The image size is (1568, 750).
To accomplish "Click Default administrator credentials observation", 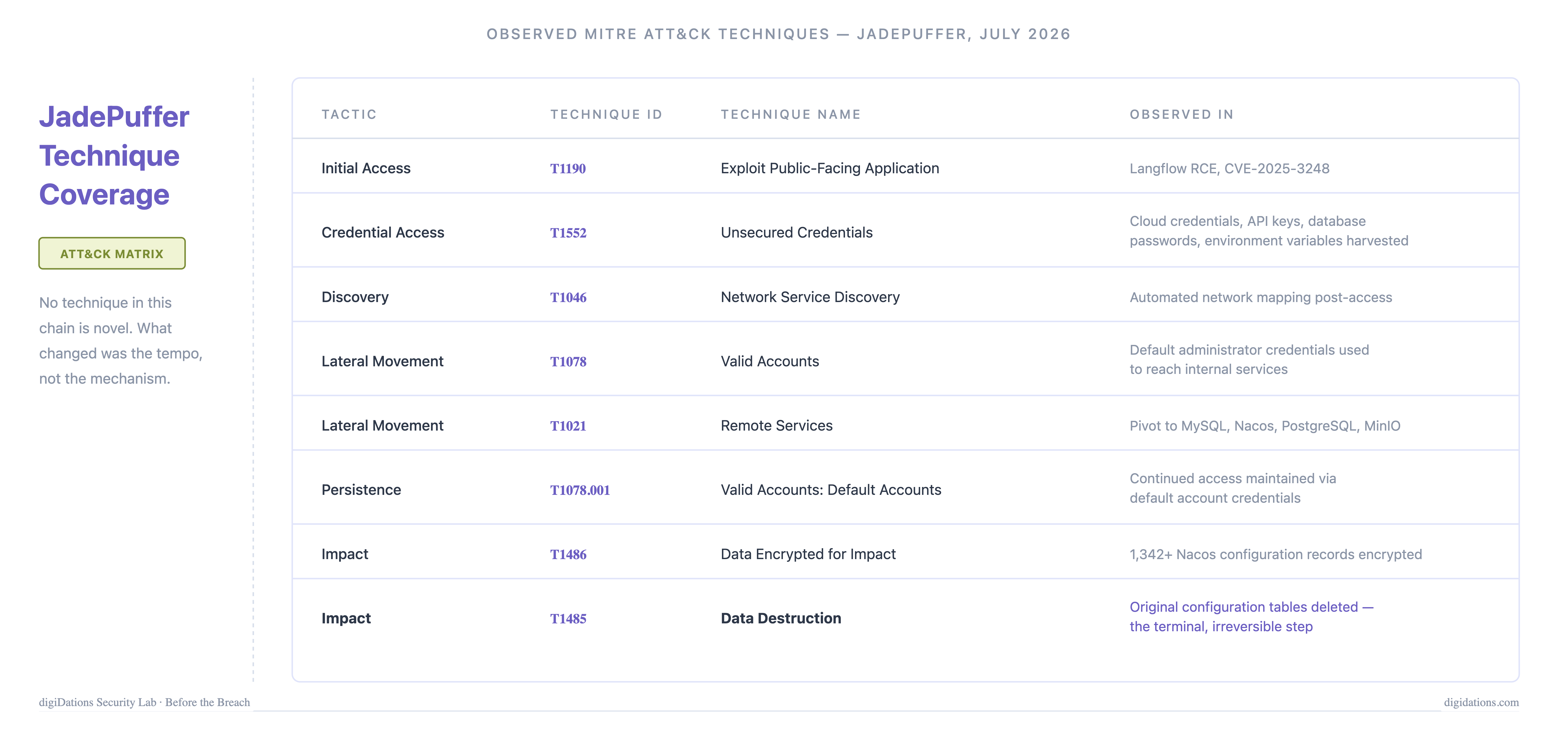I will (1249, 359).
